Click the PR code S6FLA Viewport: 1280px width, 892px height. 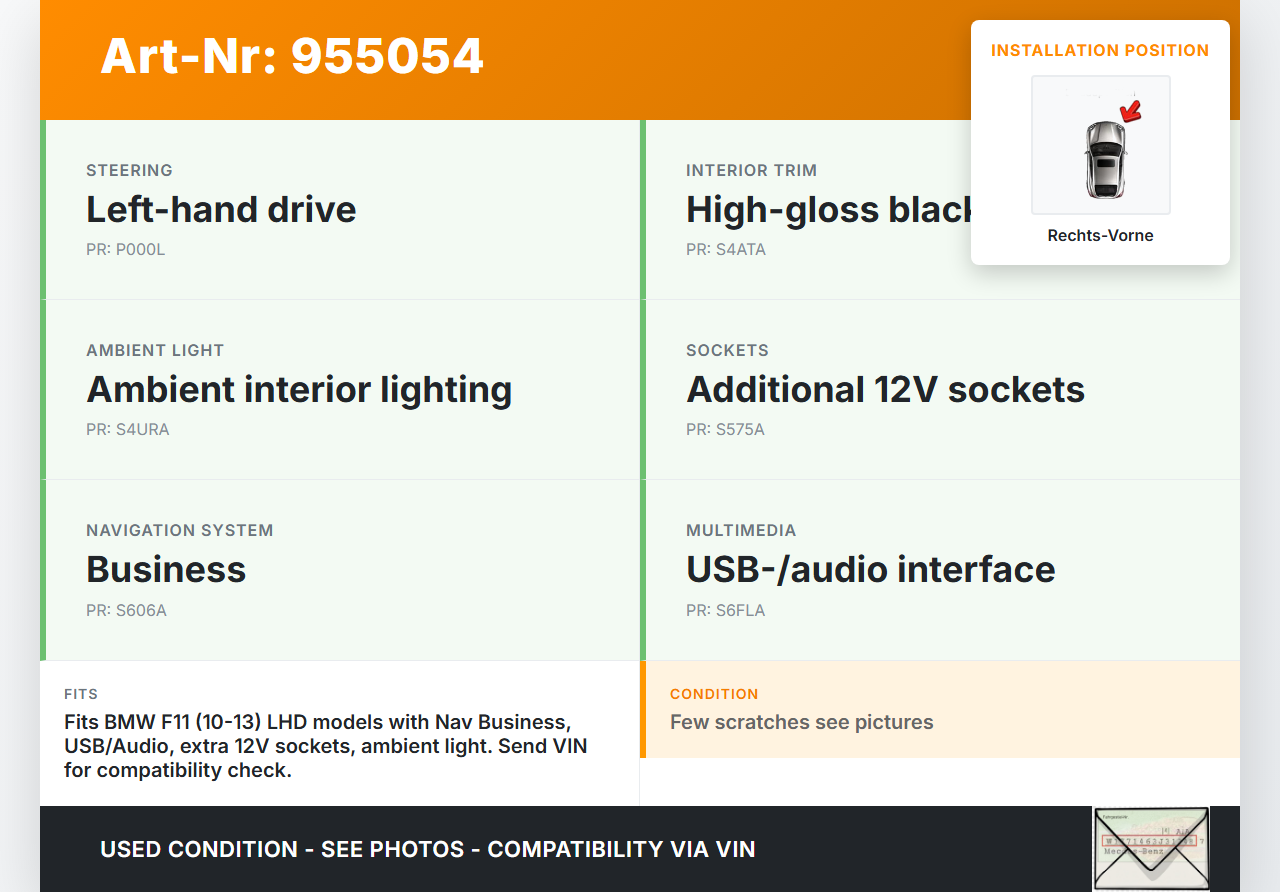click(x=725, y=610)
